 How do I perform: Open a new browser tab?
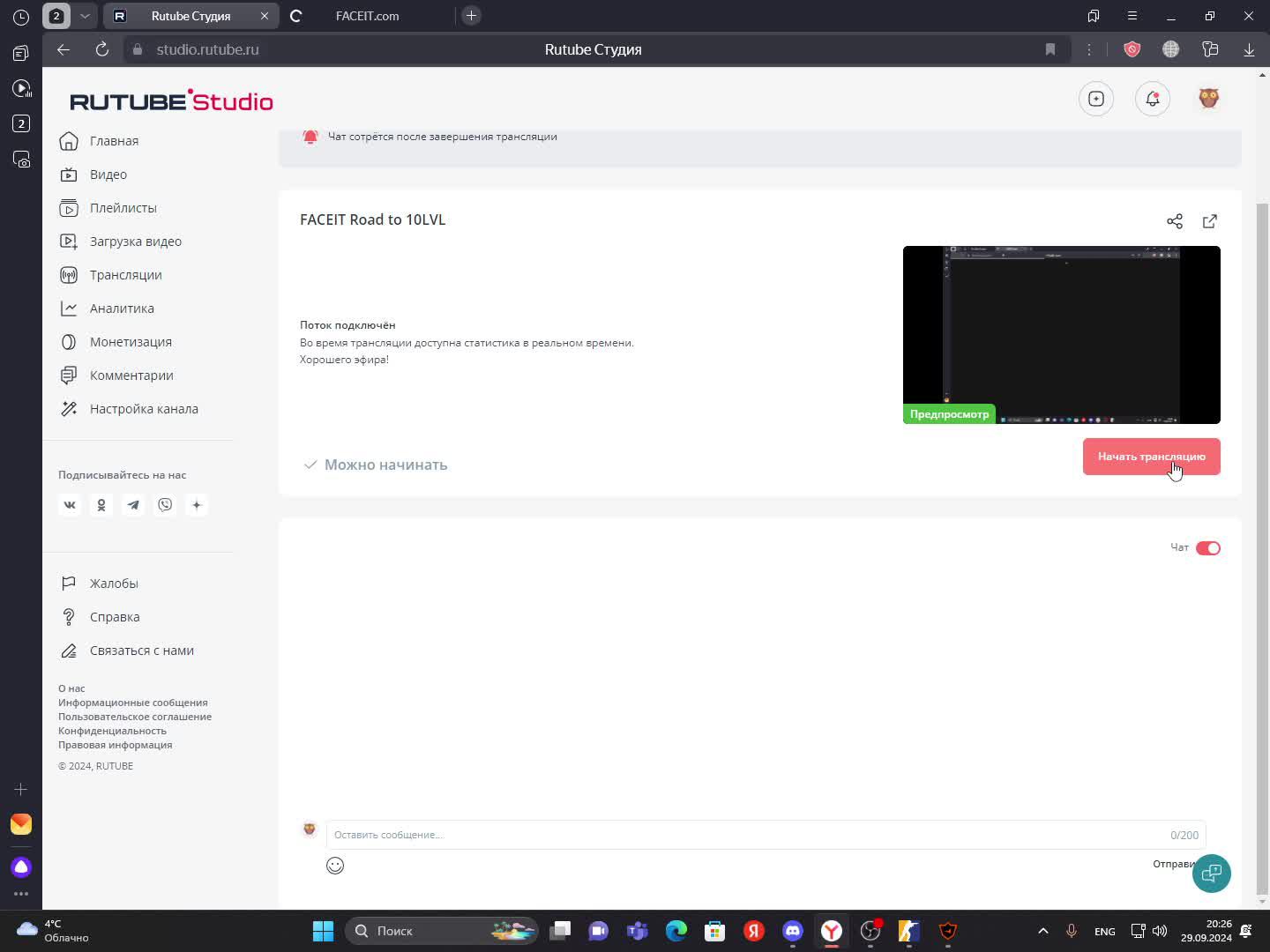[x=471, y=16]
